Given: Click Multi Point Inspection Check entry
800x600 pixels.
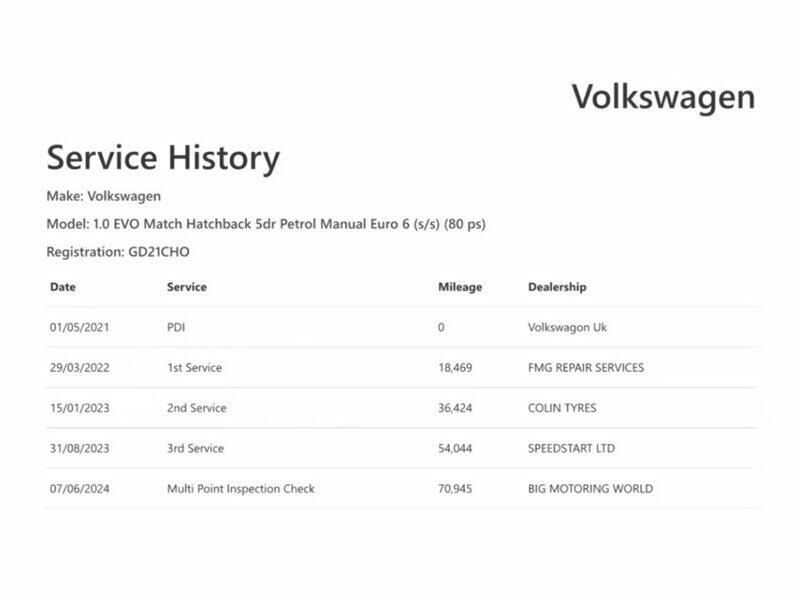Looking at the screenshot, I should (x=241, y=488).
